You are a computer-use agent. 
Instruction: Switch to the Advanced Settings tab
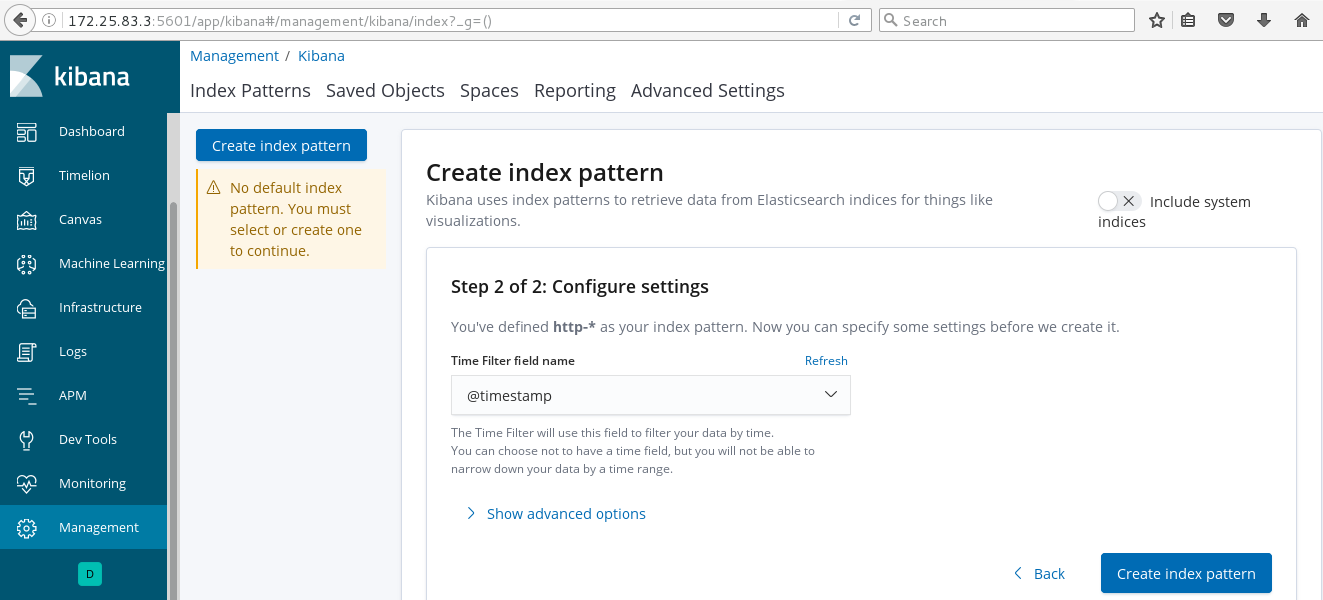[708, 91]
